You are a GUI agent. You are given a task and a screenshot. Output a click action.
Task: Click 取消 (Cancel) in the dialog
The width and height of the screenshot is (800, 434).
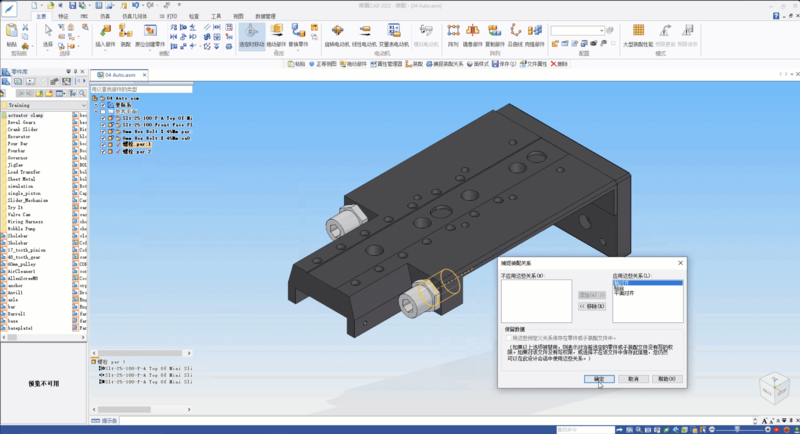633,379
